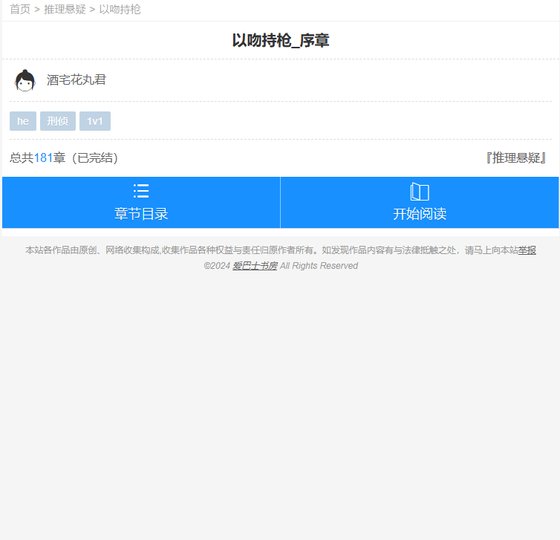Open author 酒宅花丸君's page
The height and width of the screenshot is (540, 560).
pyautogui.click(x=76, y=80)
